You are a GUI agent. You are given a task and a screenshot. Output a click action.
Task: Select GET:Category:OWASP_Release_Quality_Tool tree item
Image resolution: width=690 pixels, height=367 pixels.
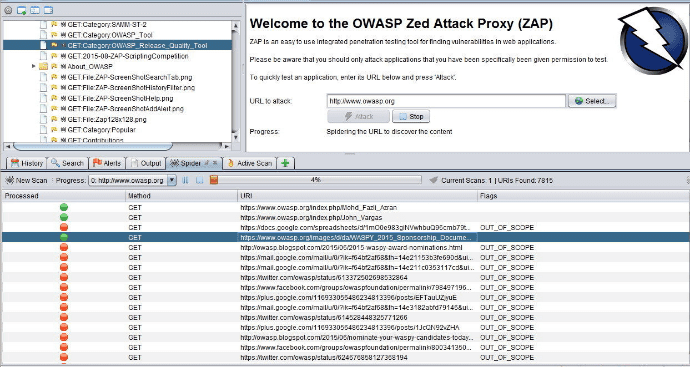(x=137, y=45)
